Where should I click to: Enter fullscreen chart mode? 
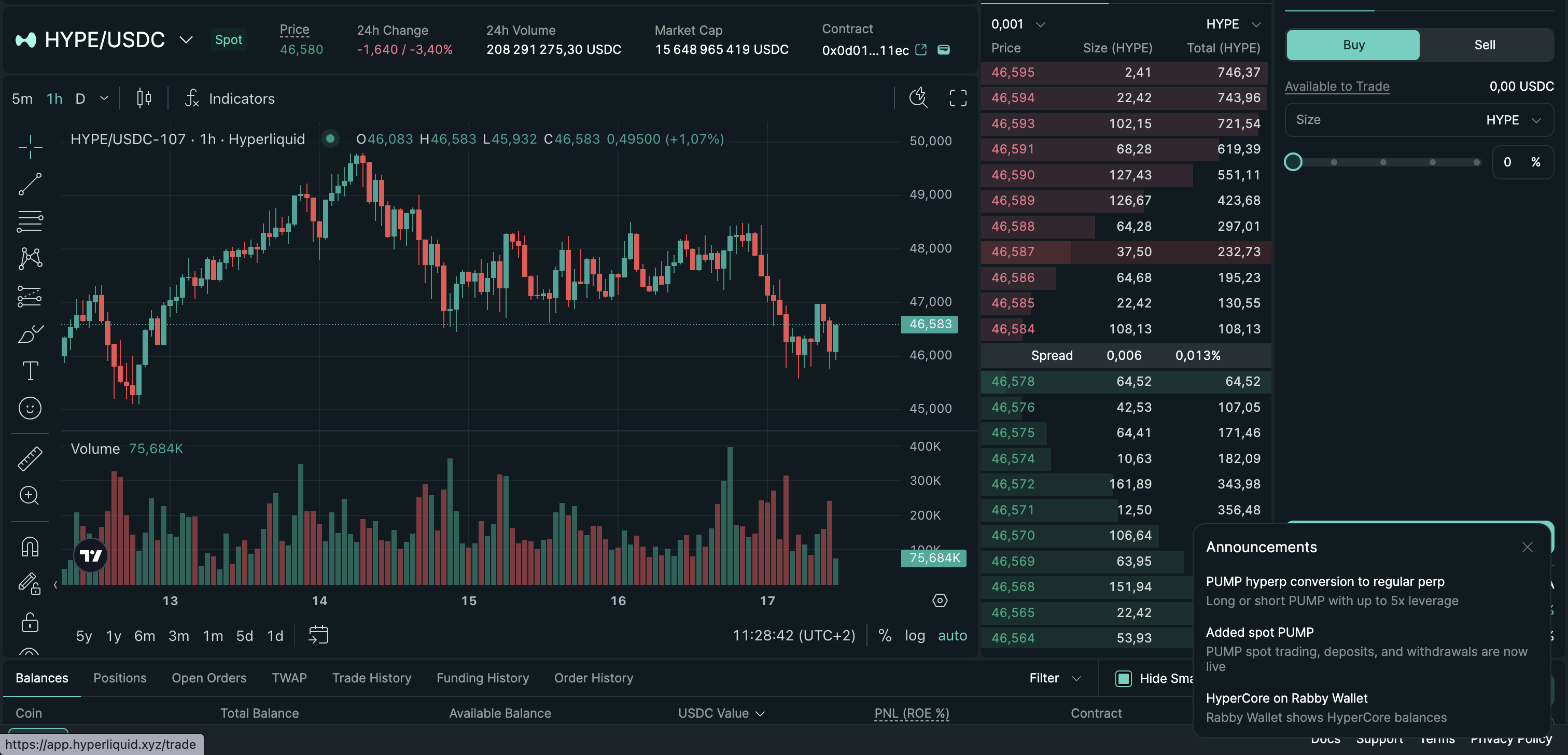[x=958, y=98]
